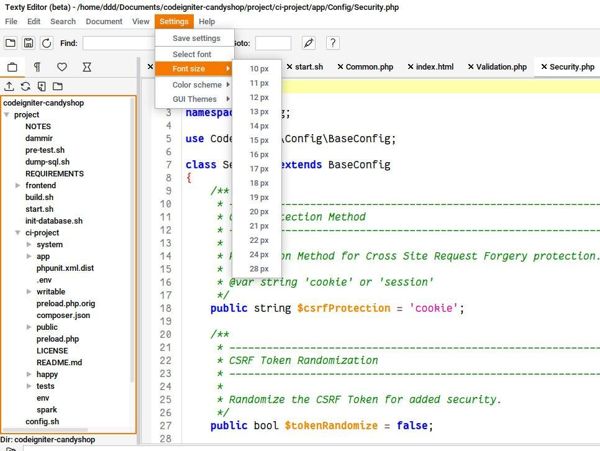Click the paragraph symbol sidebar tab
The height and width of the screenshot is (451, 600).
[x=35, y=67]
